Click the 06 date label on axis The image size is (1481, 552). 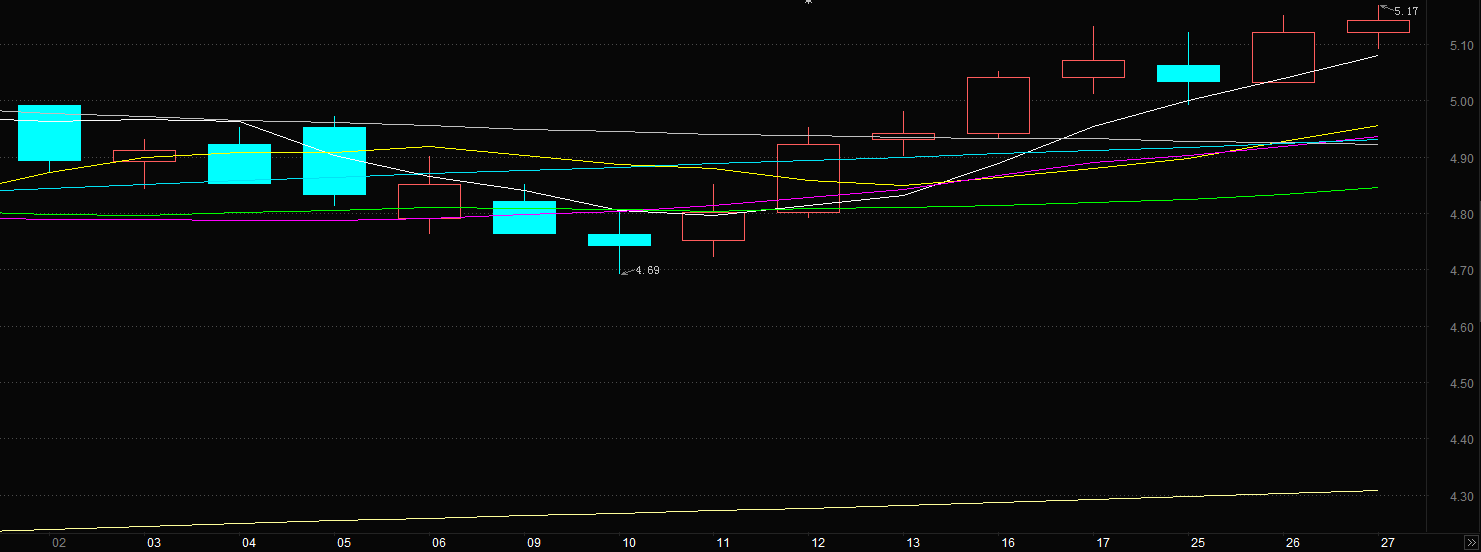pos(439,543)
